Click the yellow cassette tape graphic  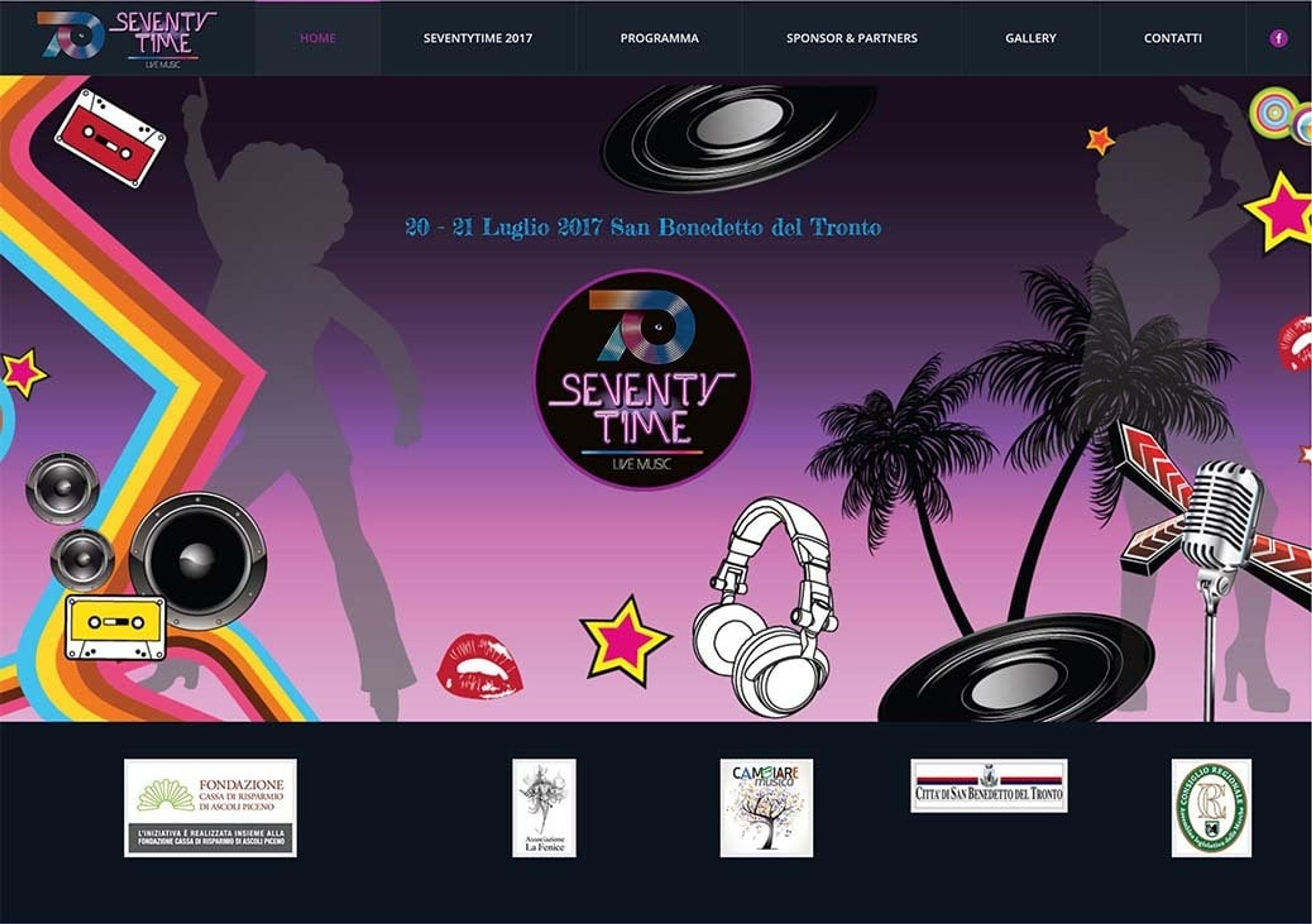coord(115,627)
